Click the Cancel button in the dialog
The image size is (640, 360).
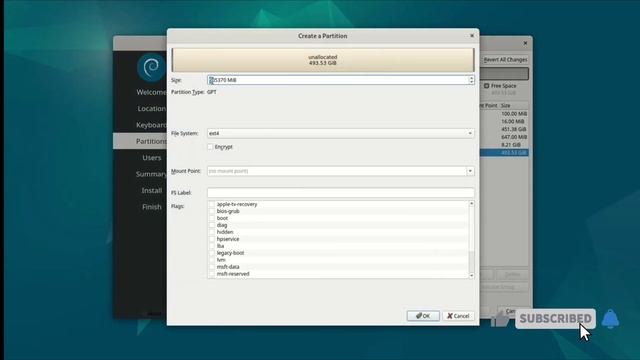point(458,316)
